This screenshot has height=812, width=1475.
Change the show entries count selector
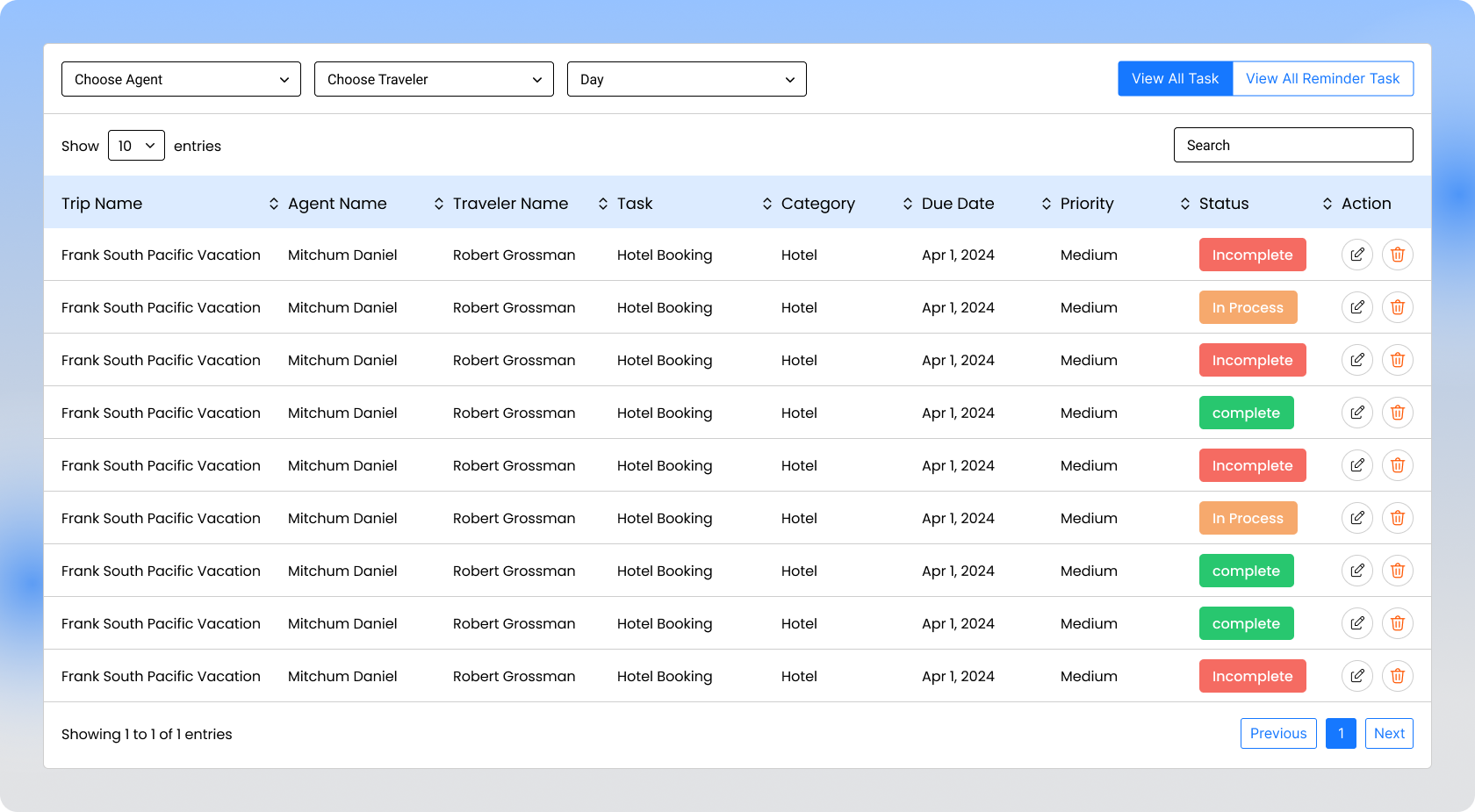coord(136,146)
